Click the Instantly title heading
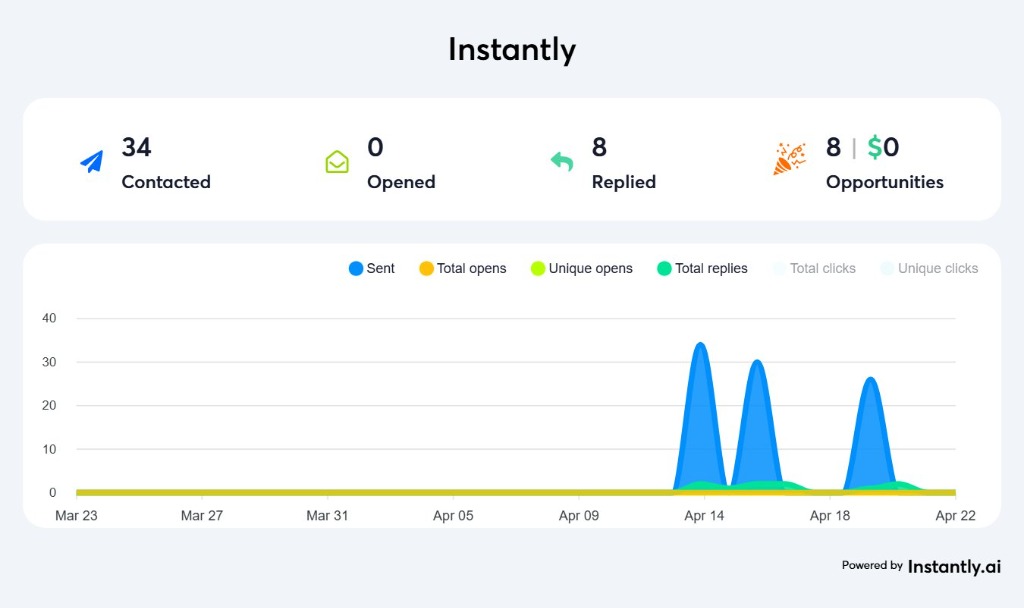 [x=511, y=49]
